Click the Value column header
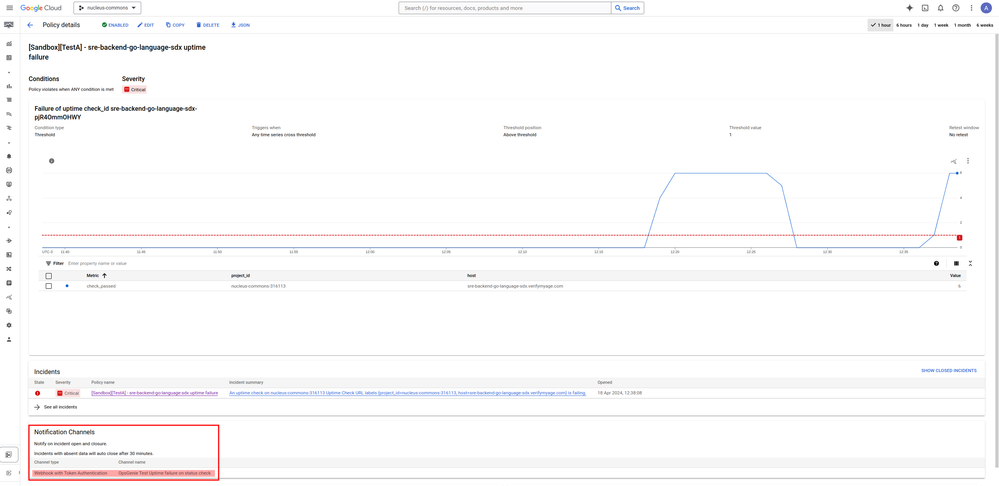999x486 pixels. tap(955, 276)
